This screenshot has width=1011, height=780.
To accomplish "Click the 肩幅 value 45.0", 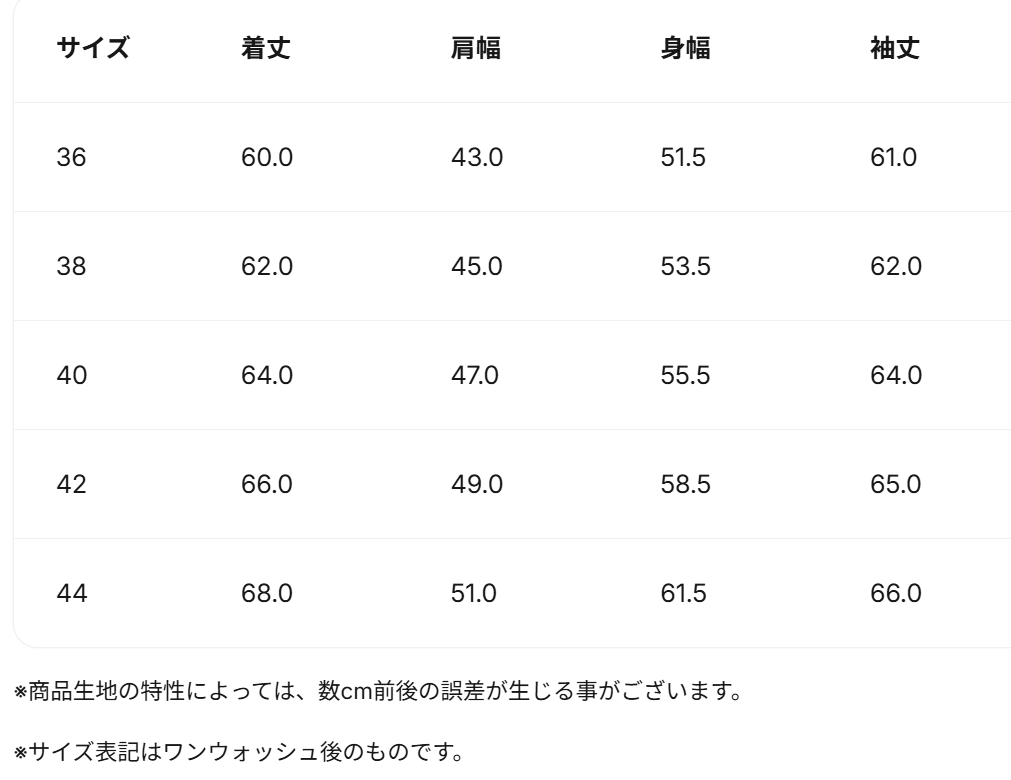I will 476,266.
